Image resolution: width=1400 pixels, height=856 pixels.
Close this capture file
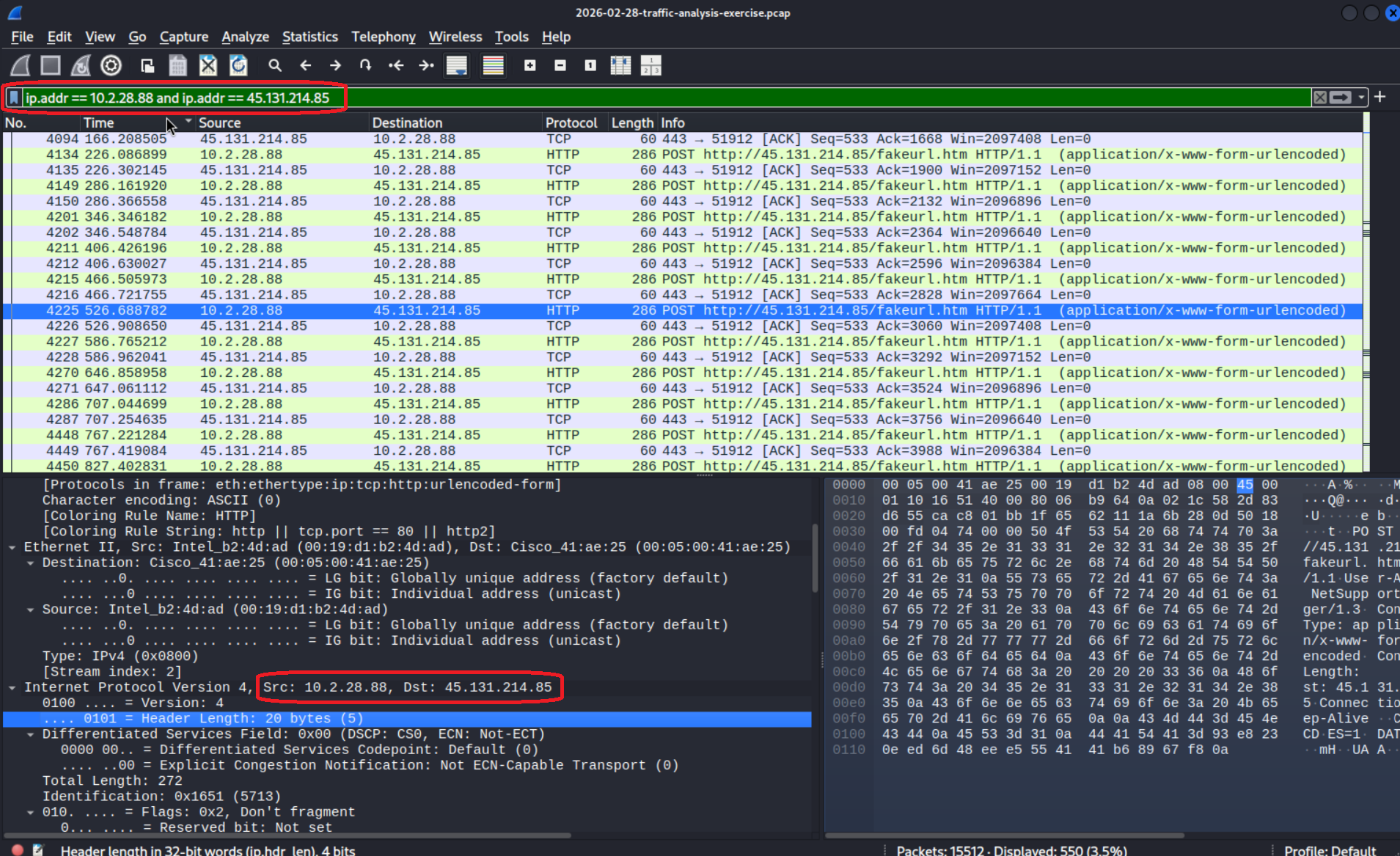click(x=208, y=66)
